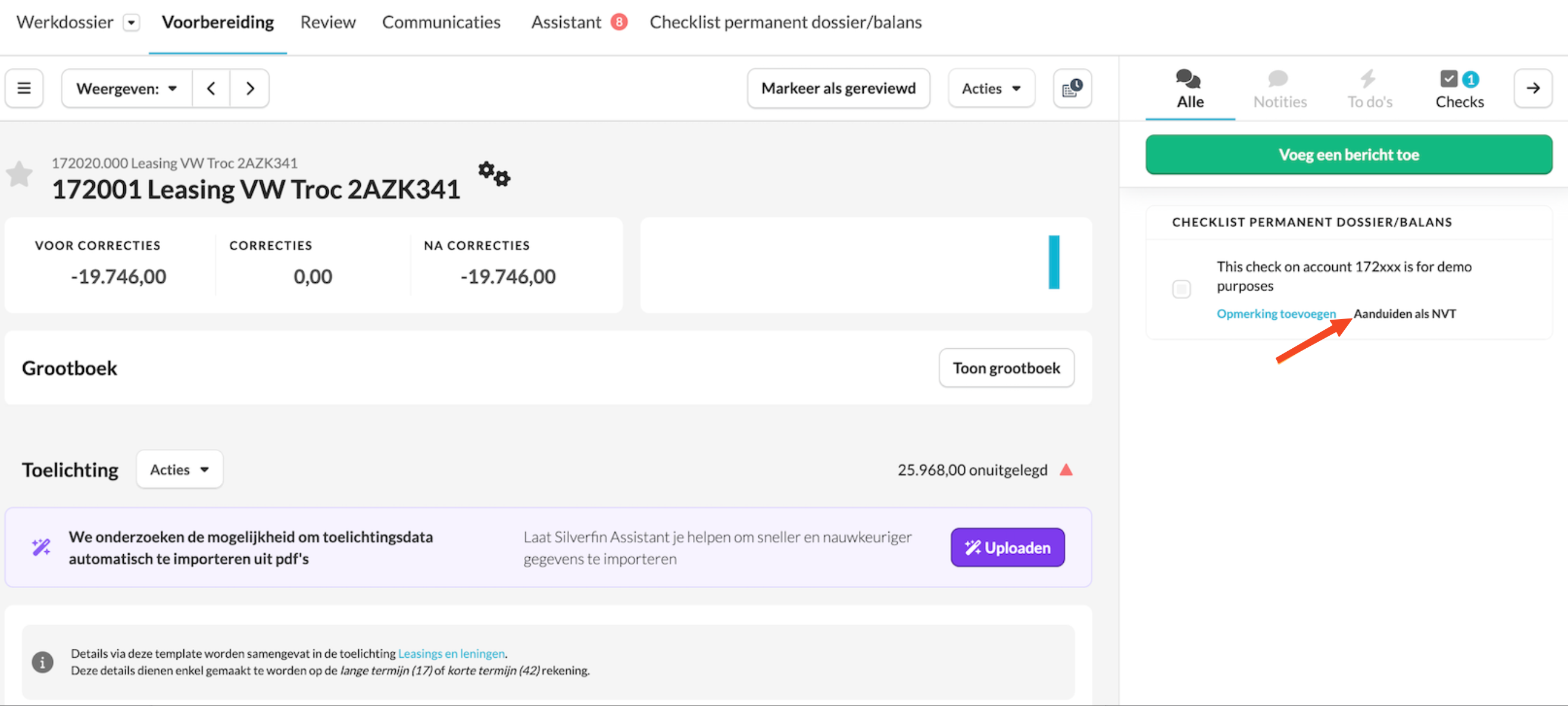Open the Leasings en leningen link
This screenshot has height=706, width=1568.
pos(451,653)
